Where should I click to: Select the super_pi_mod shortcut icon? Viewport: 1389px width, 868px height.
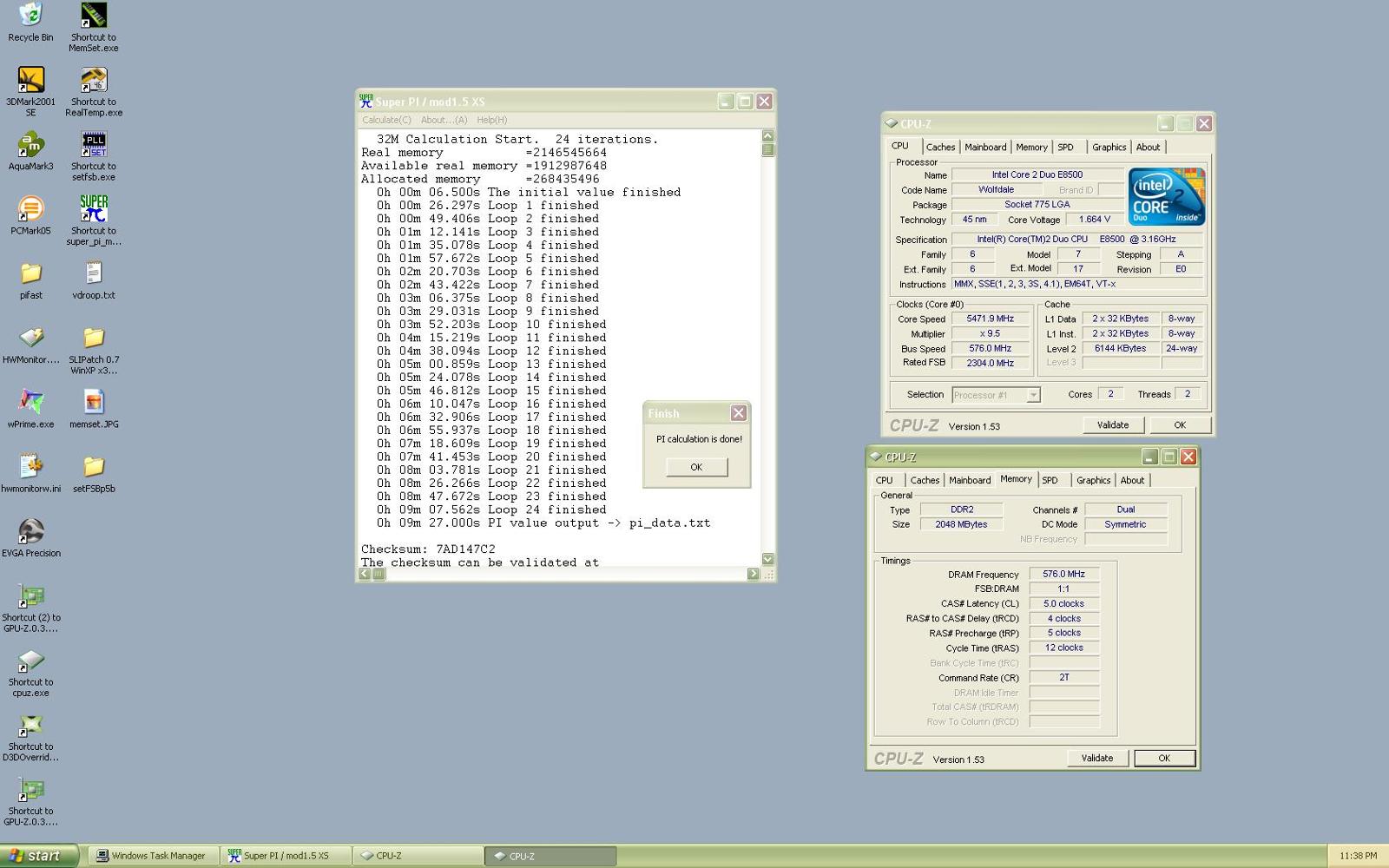point(94,208)
